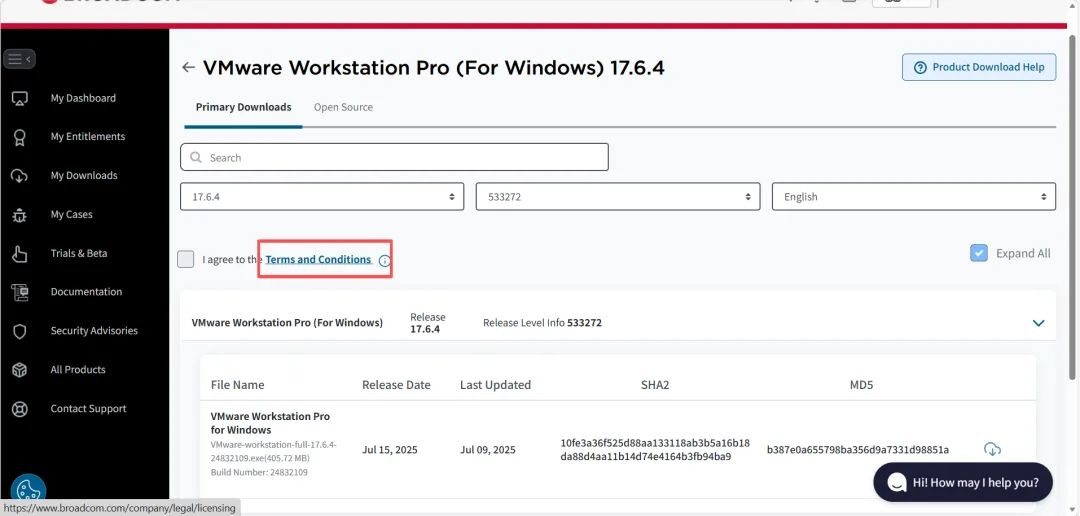This screenshot has height=516, width=1080.
Task: Open Contact Support menu item
Action: 88,409
